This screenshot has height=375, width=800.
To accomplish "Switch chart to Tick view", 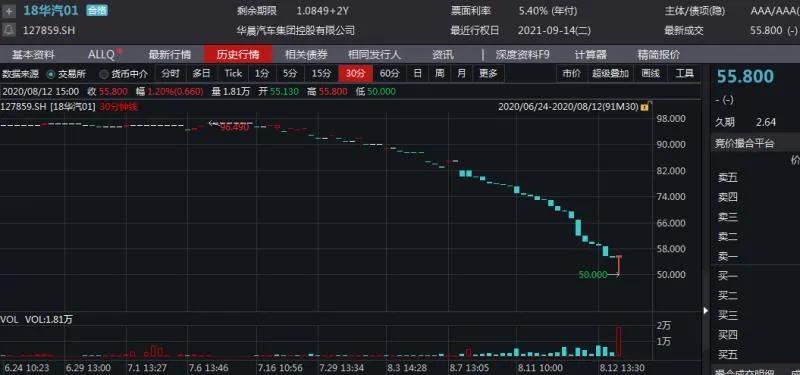I will (233, 73).
